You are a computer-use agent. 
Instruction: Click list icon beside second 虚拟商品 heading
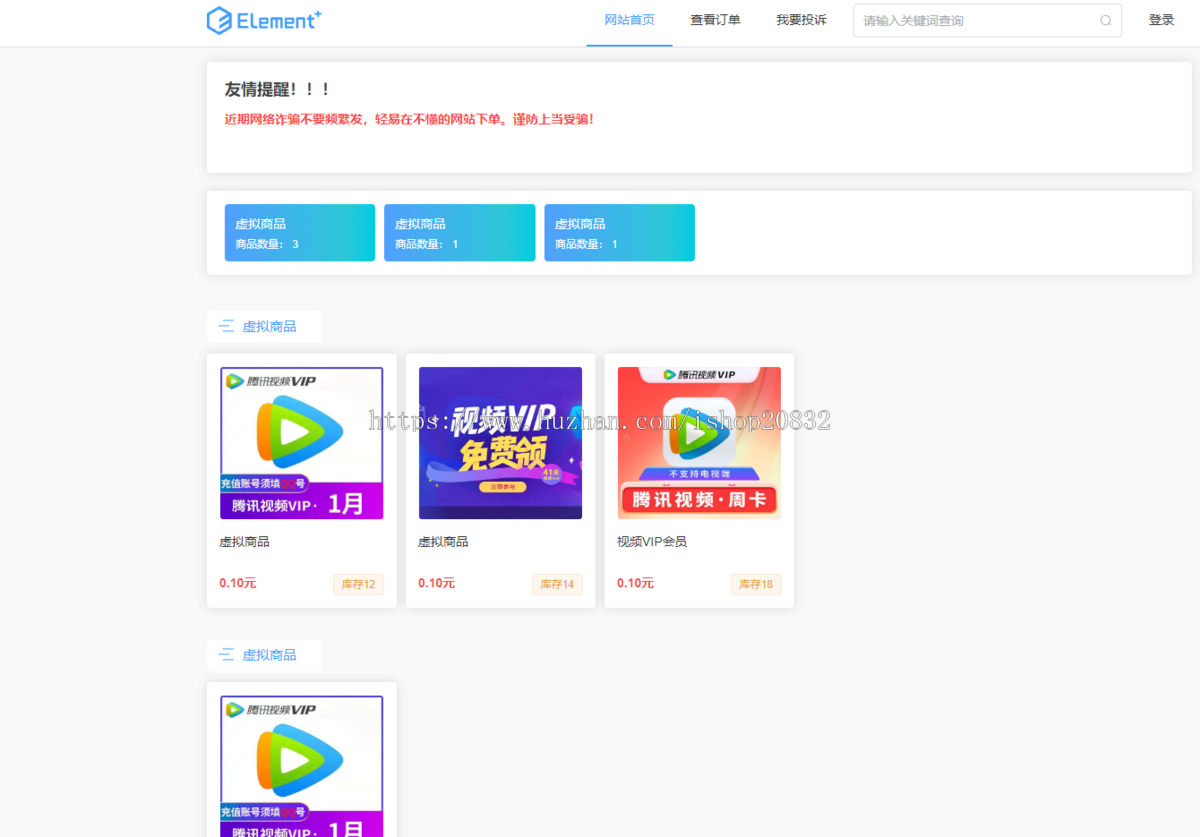tap(226, 655)
